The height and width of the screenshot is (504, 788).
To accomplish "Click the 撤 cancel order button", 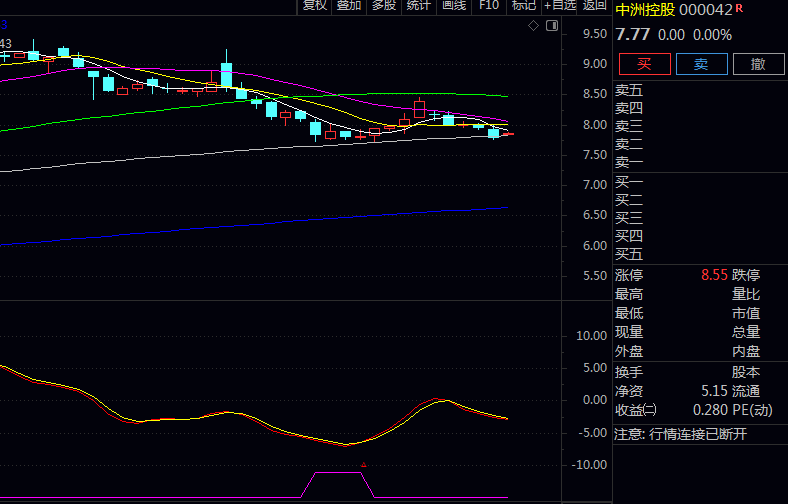I will coord(758,64).
